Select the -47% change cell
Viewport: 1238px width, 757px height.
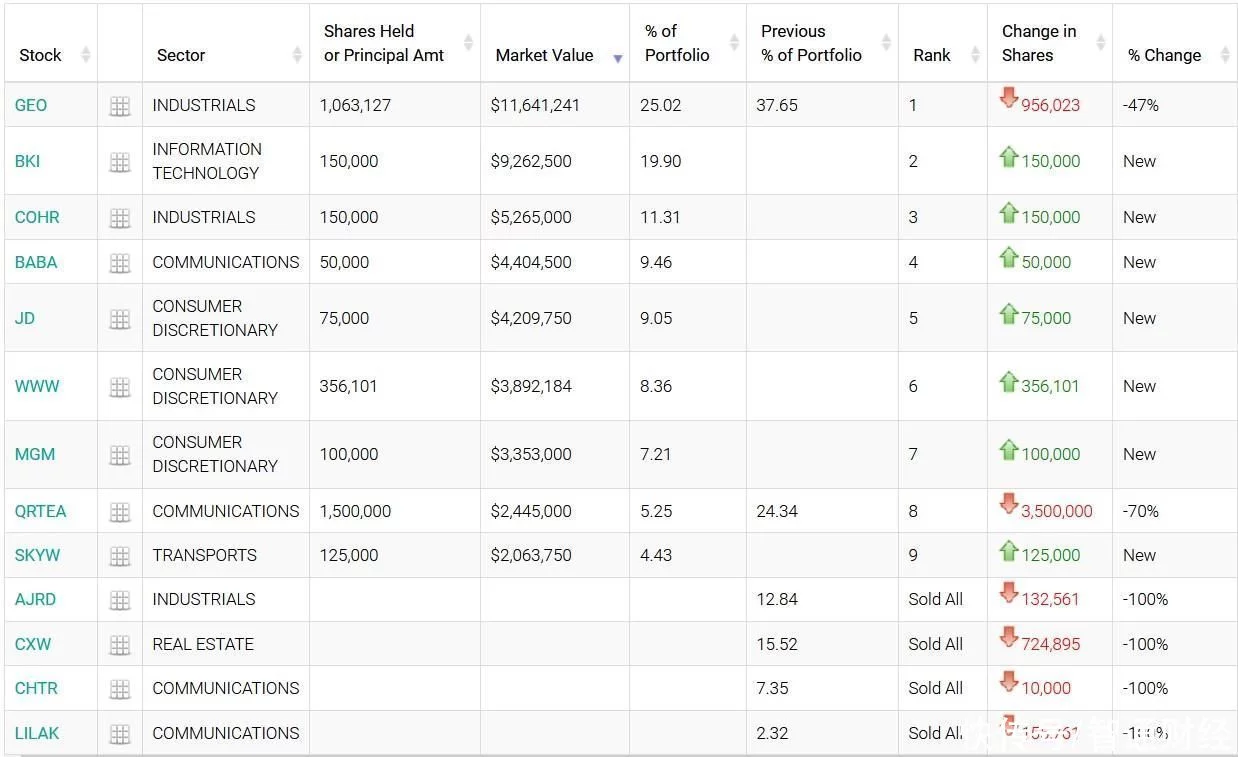(x=1175, y=106)
